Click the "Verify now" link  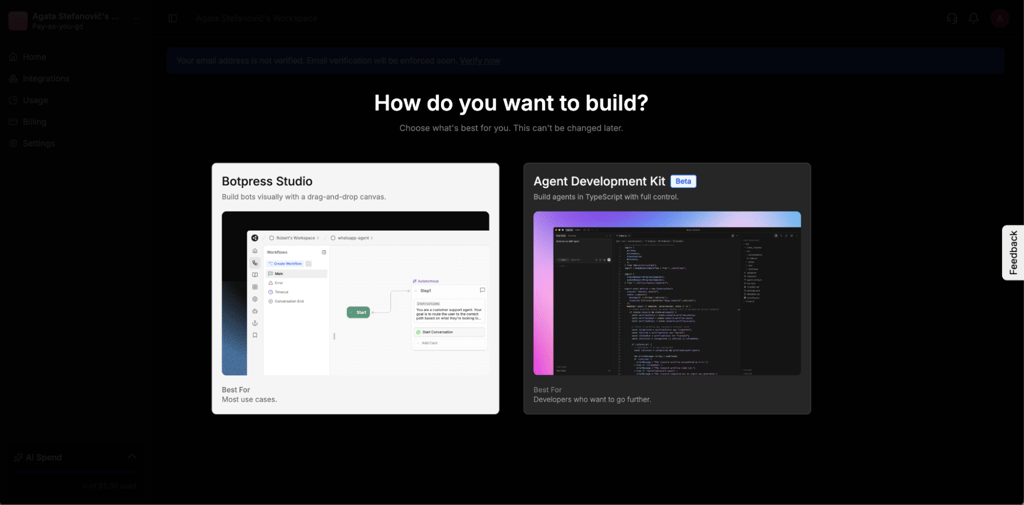480,61
